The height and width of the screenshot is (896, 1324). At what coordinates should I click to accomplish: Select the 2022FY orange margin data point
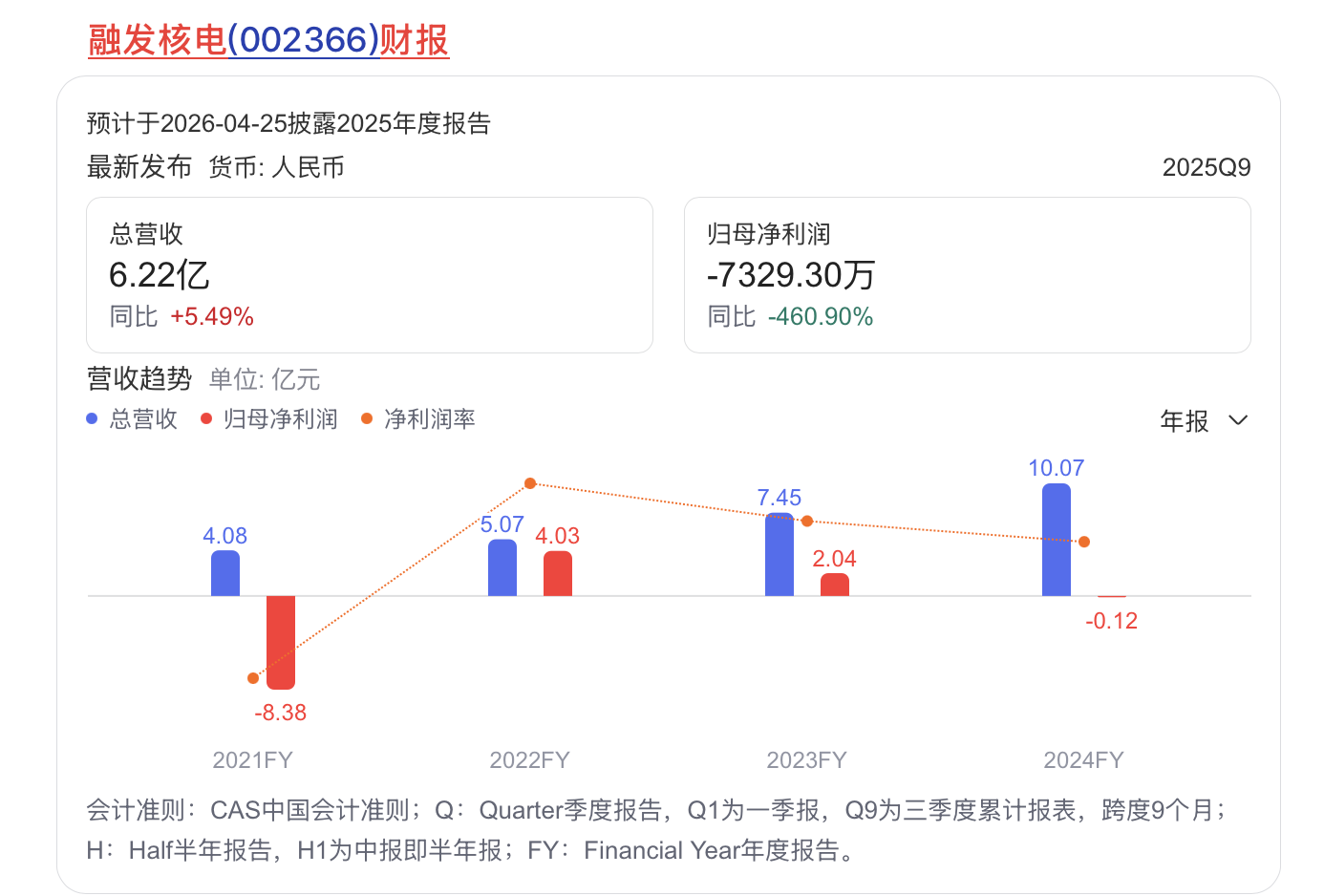530,483
